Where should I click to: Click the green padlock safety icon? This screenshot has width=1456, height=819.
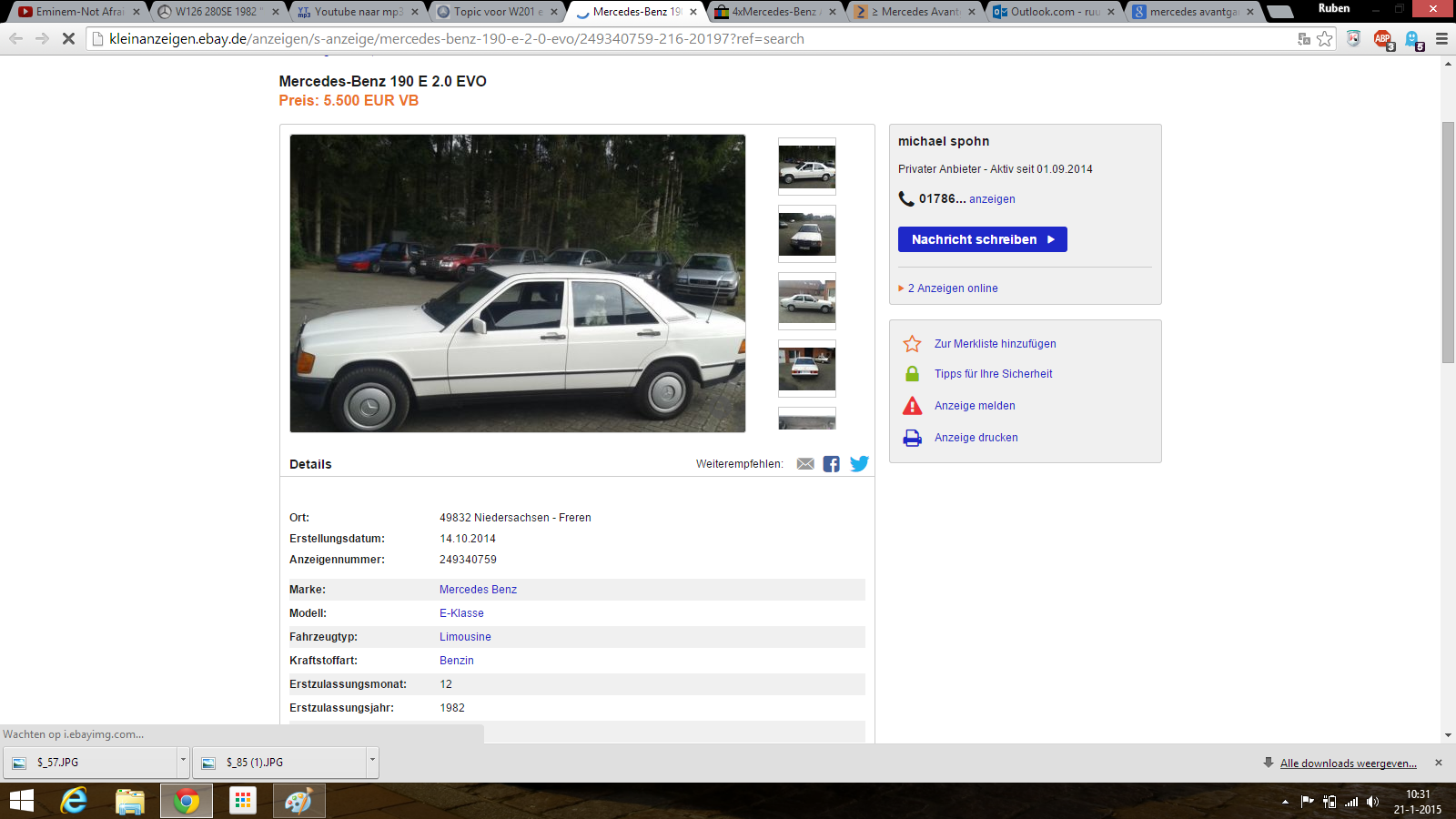click(912, 374)
